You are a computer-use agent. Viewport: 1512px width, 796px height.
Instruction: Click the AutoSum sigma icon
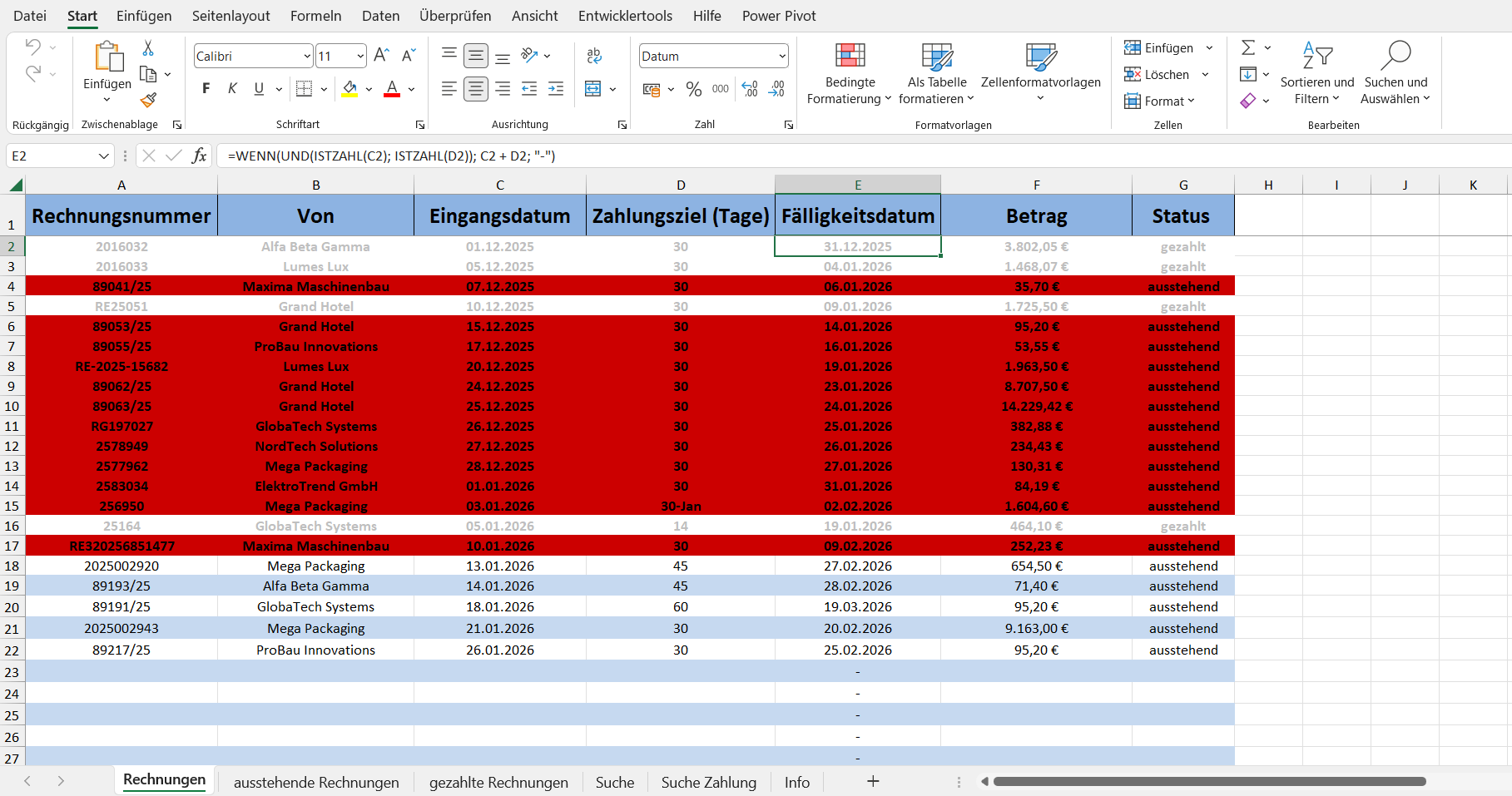pos(1248,48)
